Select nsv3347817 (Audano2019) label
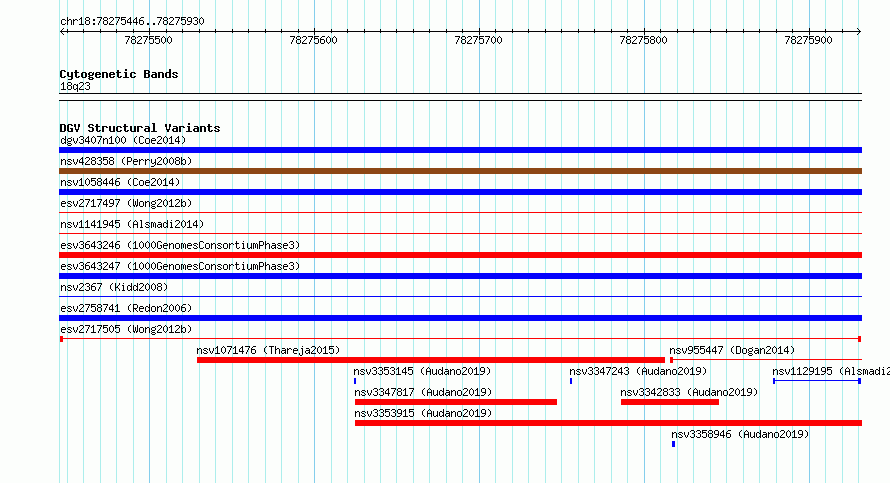 [423, 392]
